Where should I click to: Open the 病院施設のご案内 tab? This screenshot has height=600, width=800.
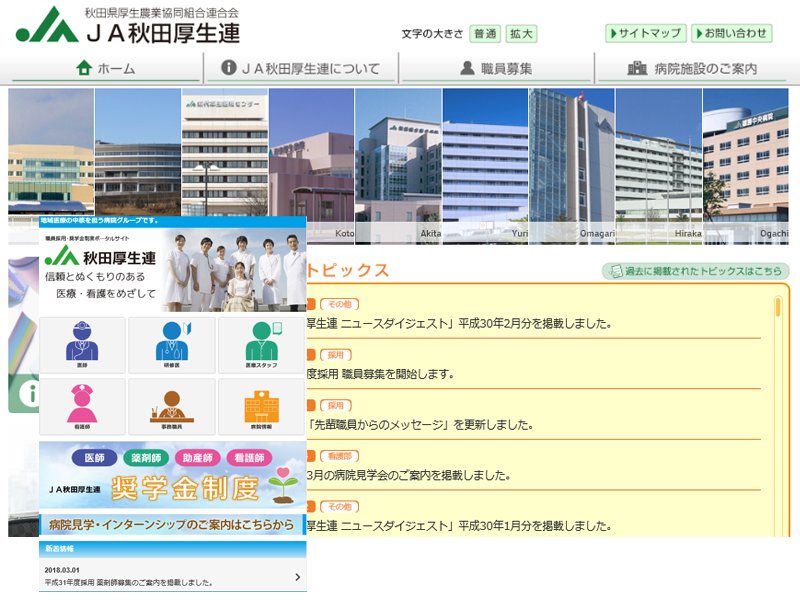(692, 68)
